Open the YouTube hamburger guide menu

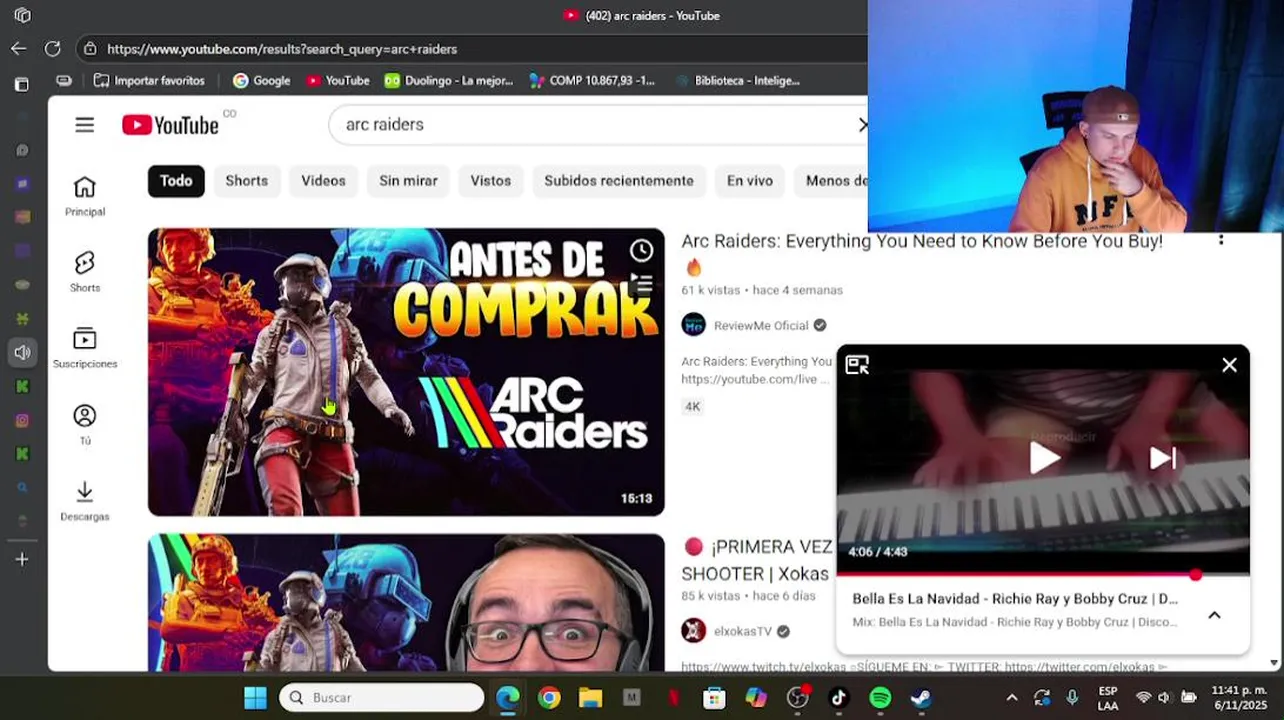coord(84,124)
